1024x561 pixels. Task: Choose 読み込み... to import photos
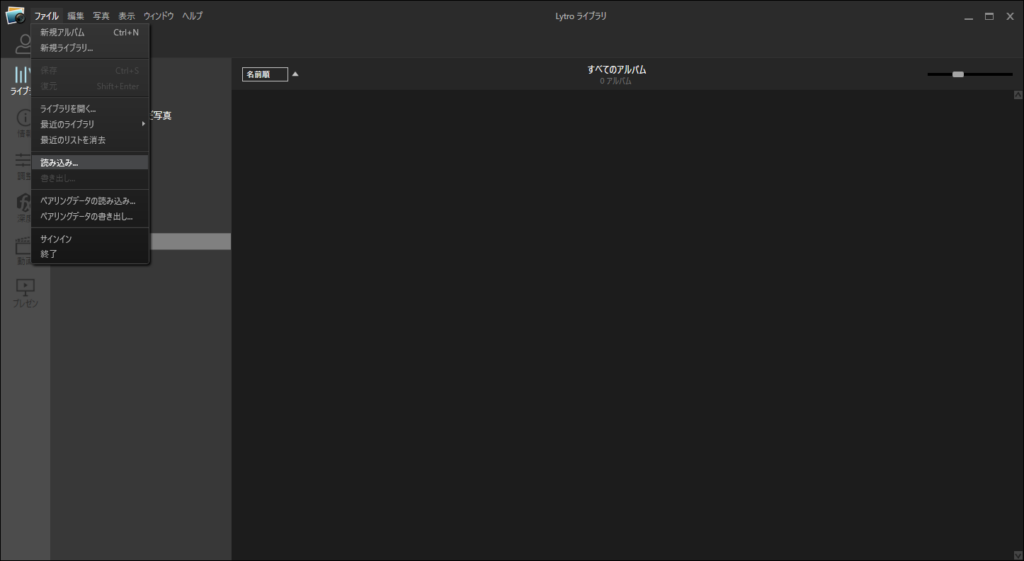coord(90,163)
